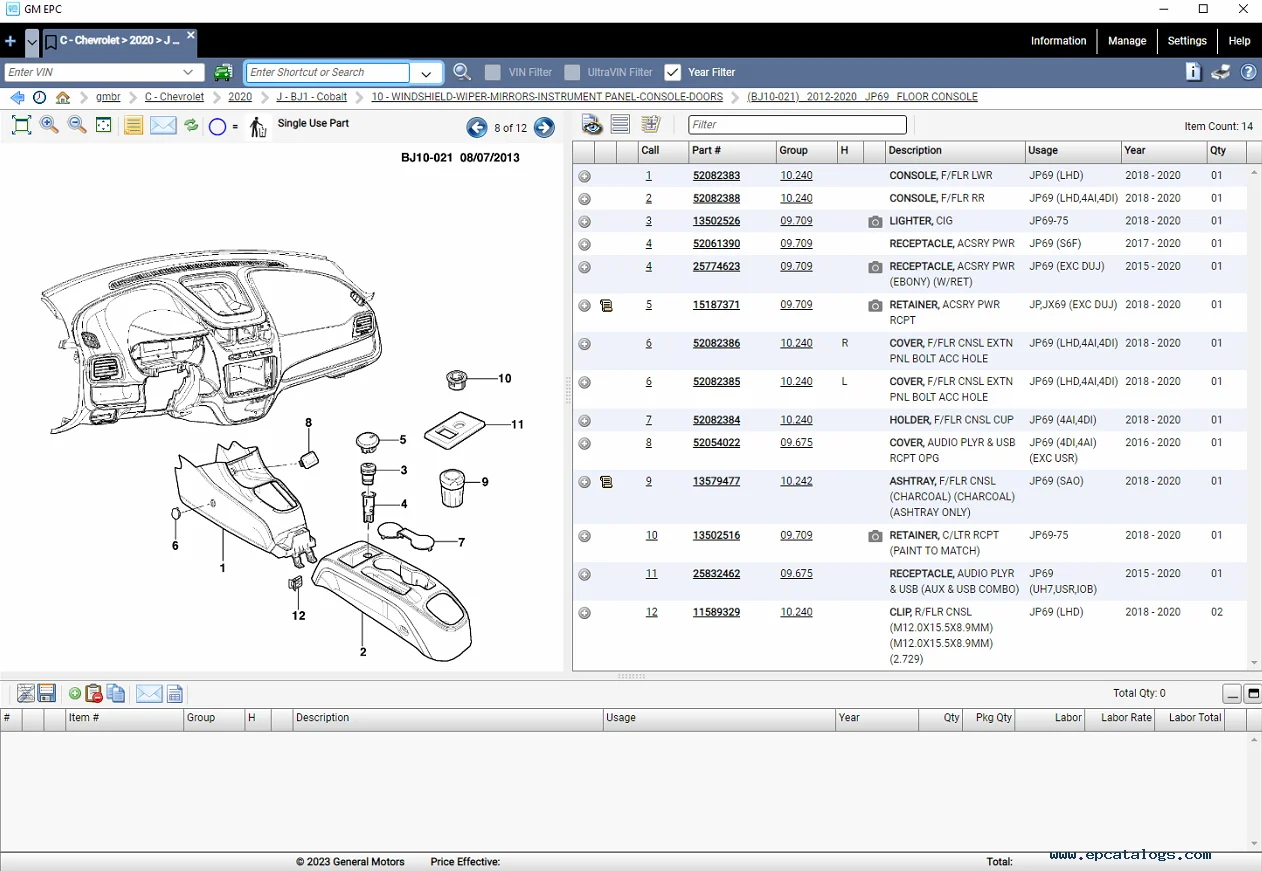Image resolution: width=1262 pixels, height=871 pixels.
Task: Add a new tab with the plus button
Action: [11, 41]
